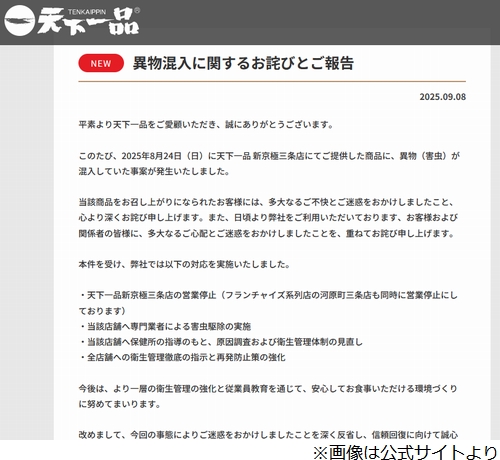Click the heading 異物混入に関するお詫びとご報告
500x460 pixels.
(x=243, y=63)
